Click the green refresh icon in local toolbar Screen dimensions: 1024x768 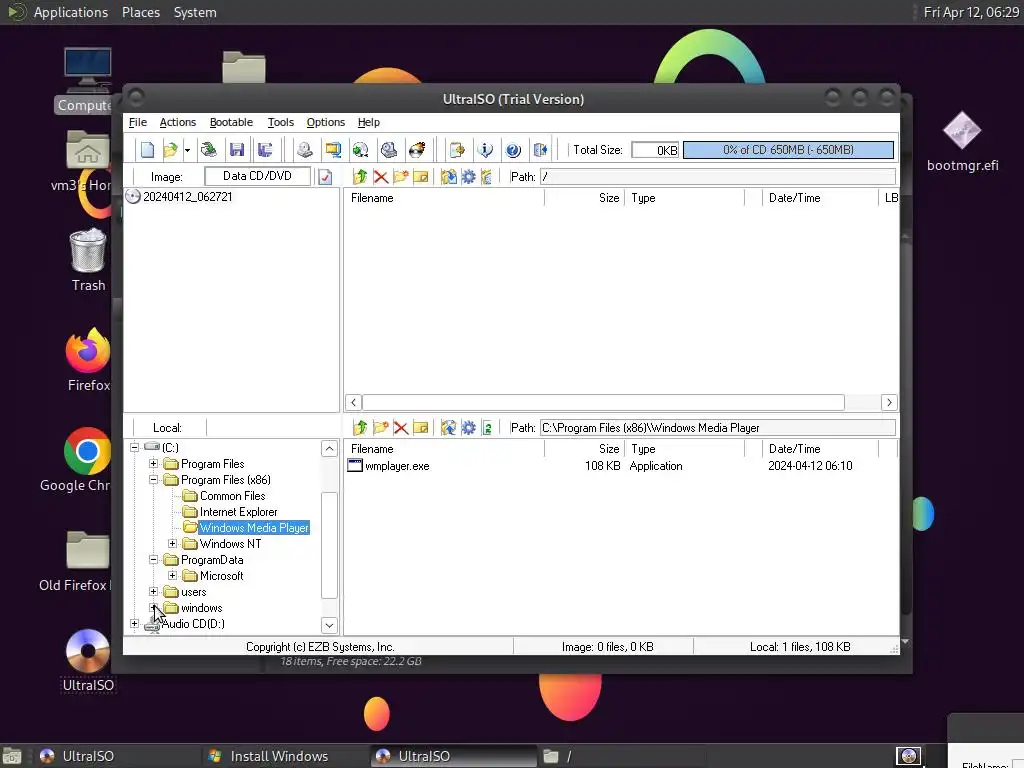[x=487, y=428]
